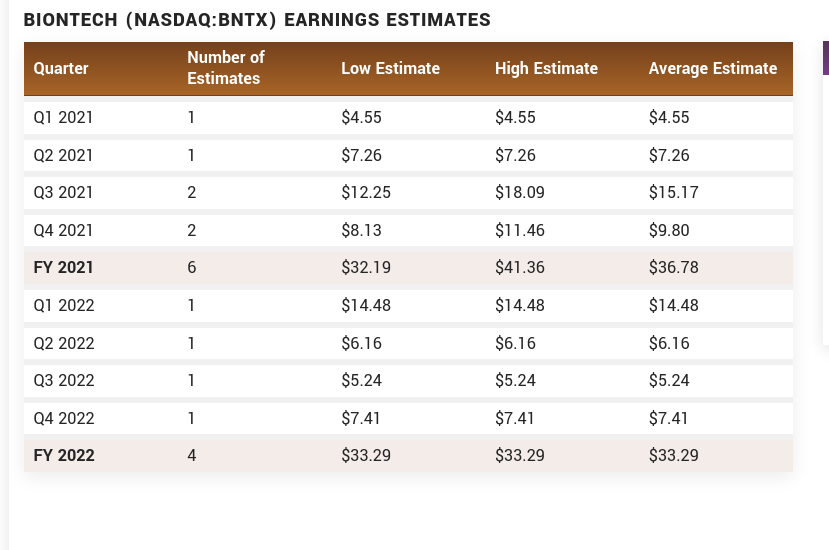
Task: Click the Q4 2022 row label
Action: point(64,419)
